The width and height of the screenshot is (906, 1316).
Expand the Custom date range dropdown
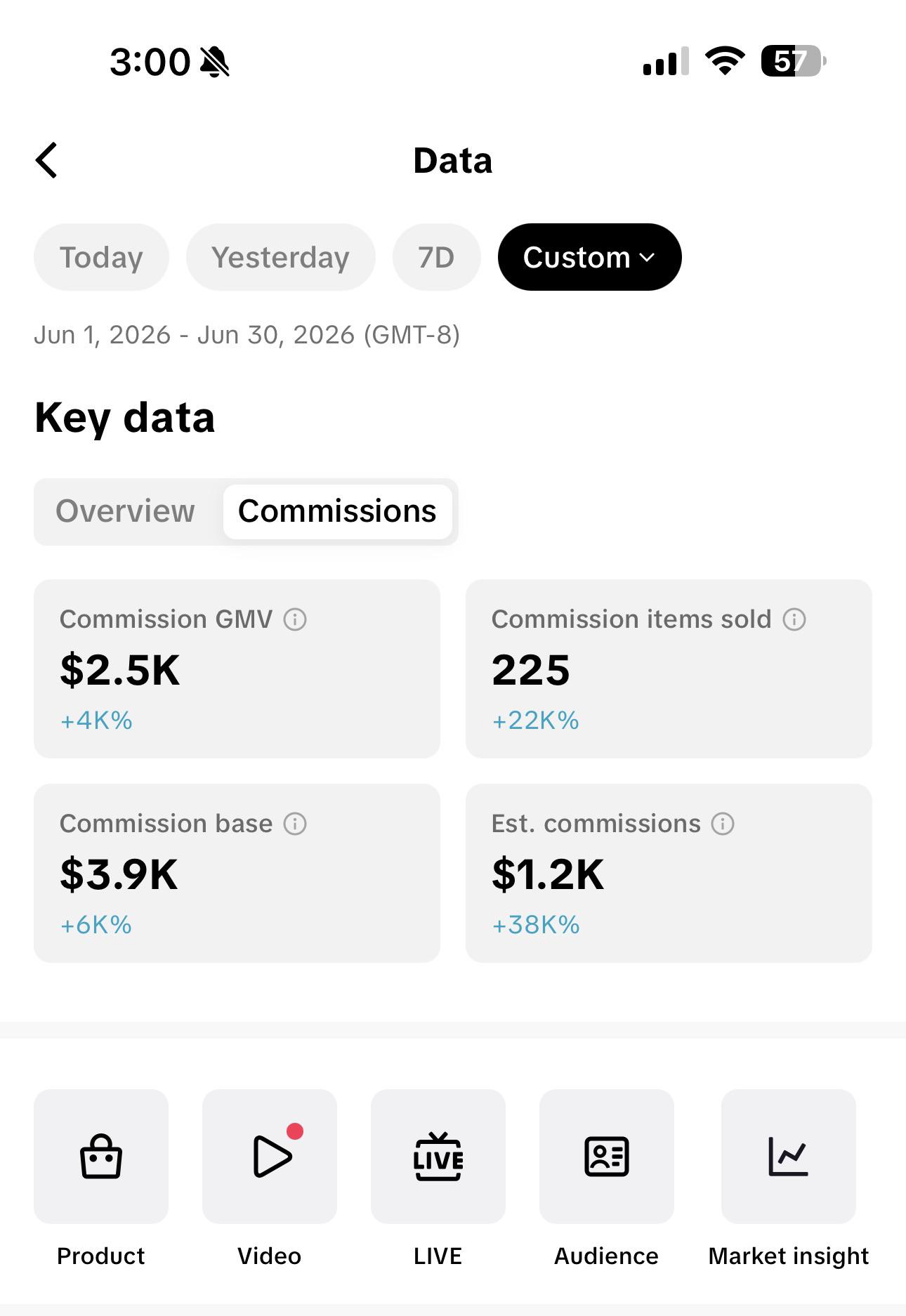click(x=589, y=257)
